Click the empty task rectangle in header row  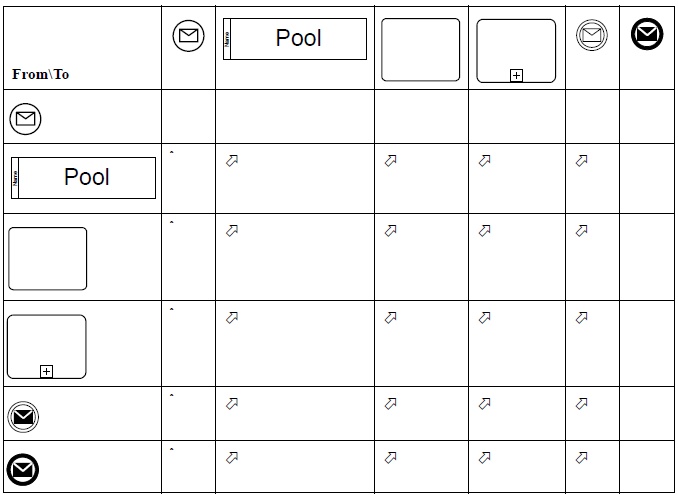pos(420,50)
